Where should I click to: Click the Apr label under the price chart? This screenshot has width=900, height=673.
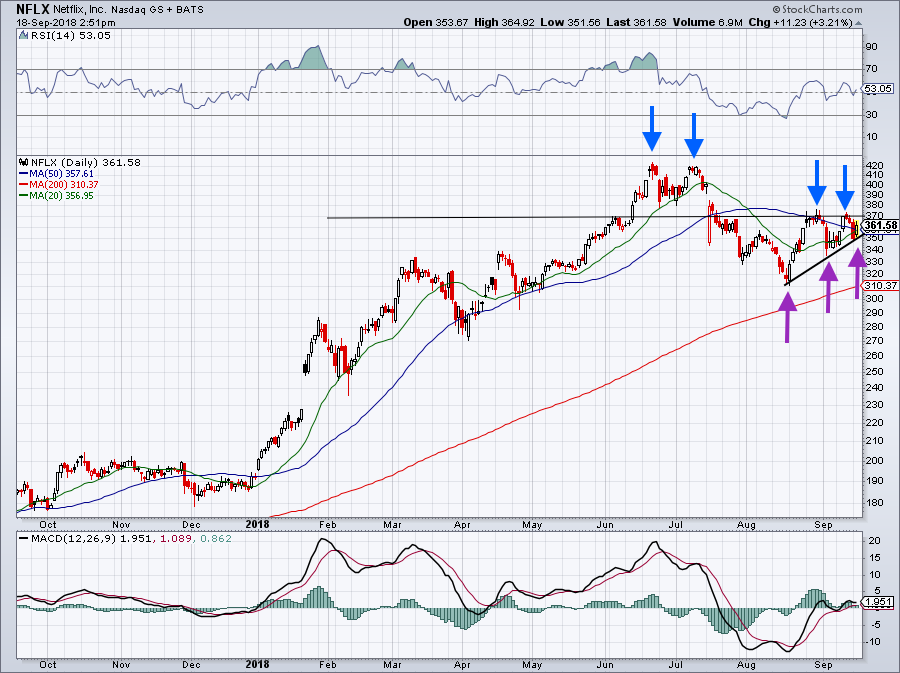click(462, 524)
